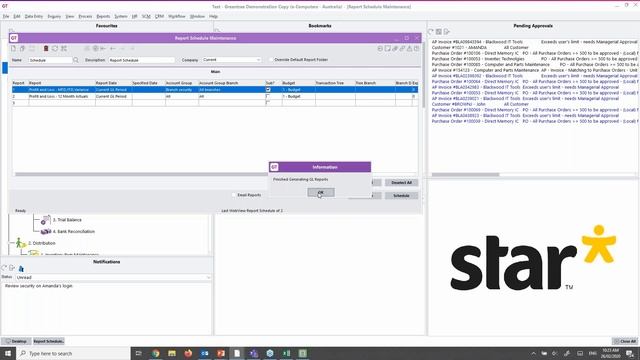The image size is (640, 360).
Task: Switch to the Report Schedule window tab
Action: [x=48, y=341]
